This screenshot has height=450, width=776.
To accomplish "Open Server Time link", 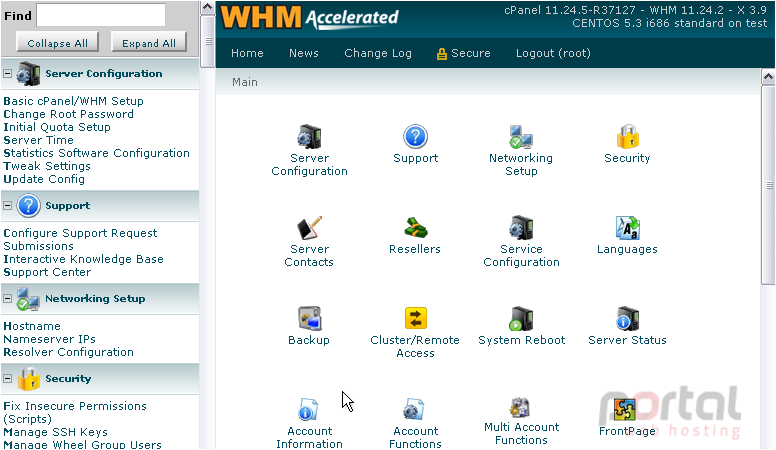I will point(38,140).
